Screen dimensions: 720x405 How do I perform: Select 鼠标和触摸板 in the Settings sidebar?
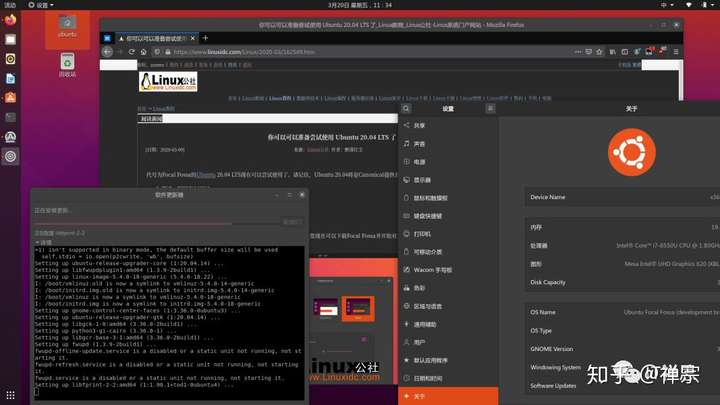pos(448,198)
